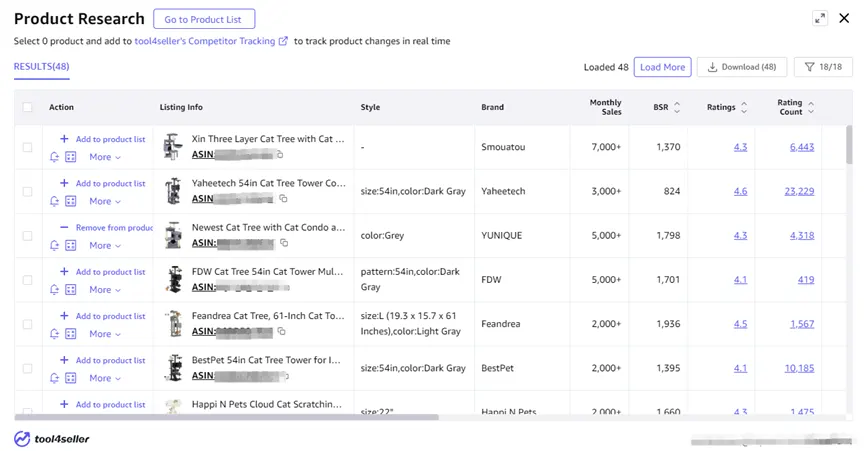The height and width of the screenshot is (451, 865).
Task: Select the Xin Three Layer Cat Tree checkbox
Action: [27, 147]
